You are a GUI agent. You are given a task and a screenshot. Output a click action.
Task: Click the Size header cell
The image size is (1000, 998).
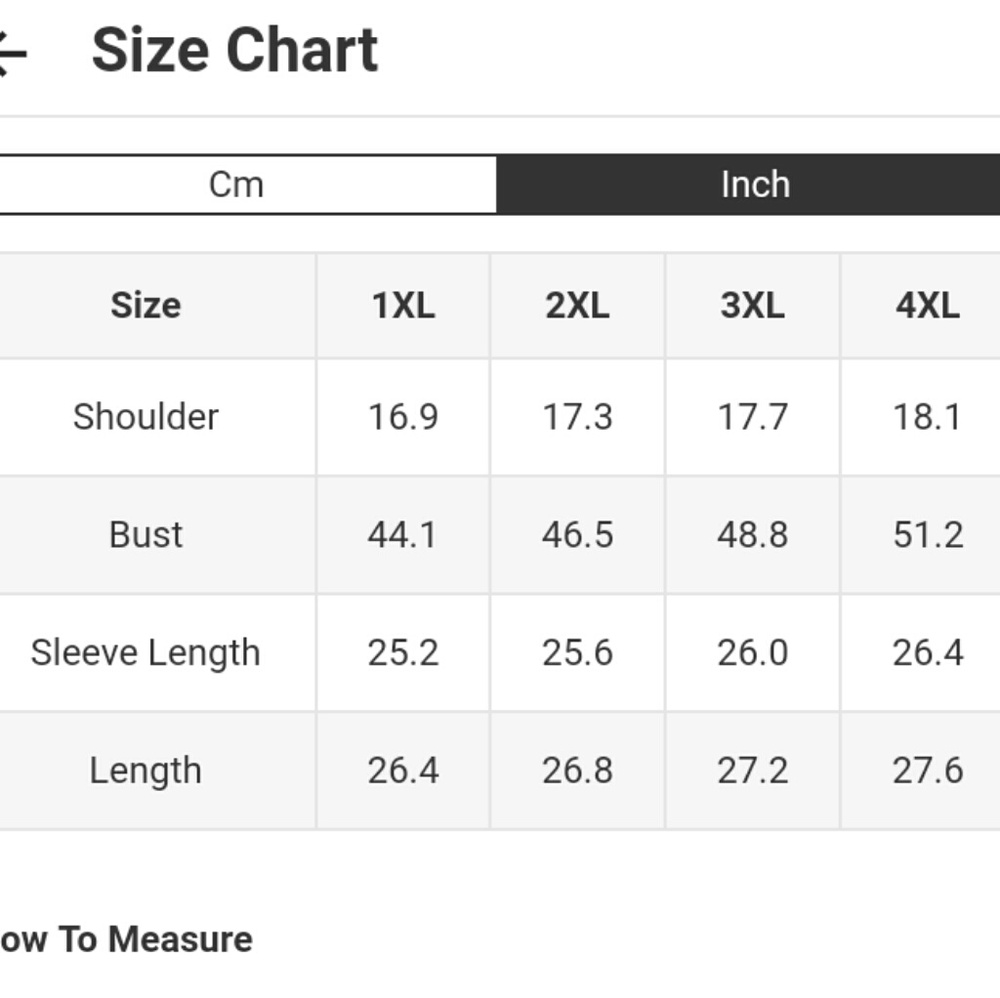click(x=146, y=305)
